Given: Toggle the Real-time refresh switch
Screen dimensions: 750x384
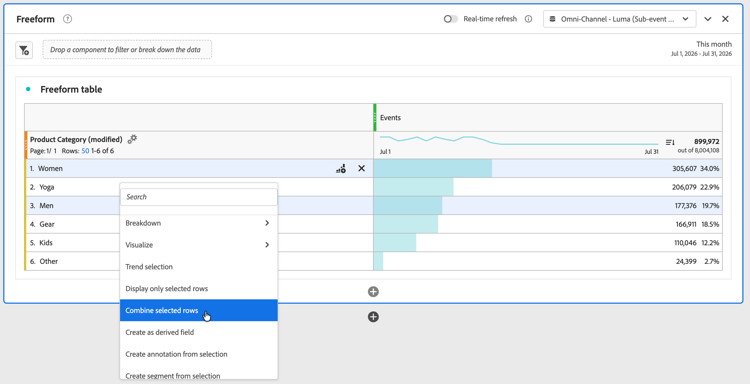Looking at the screenshot, I should 450,19.
